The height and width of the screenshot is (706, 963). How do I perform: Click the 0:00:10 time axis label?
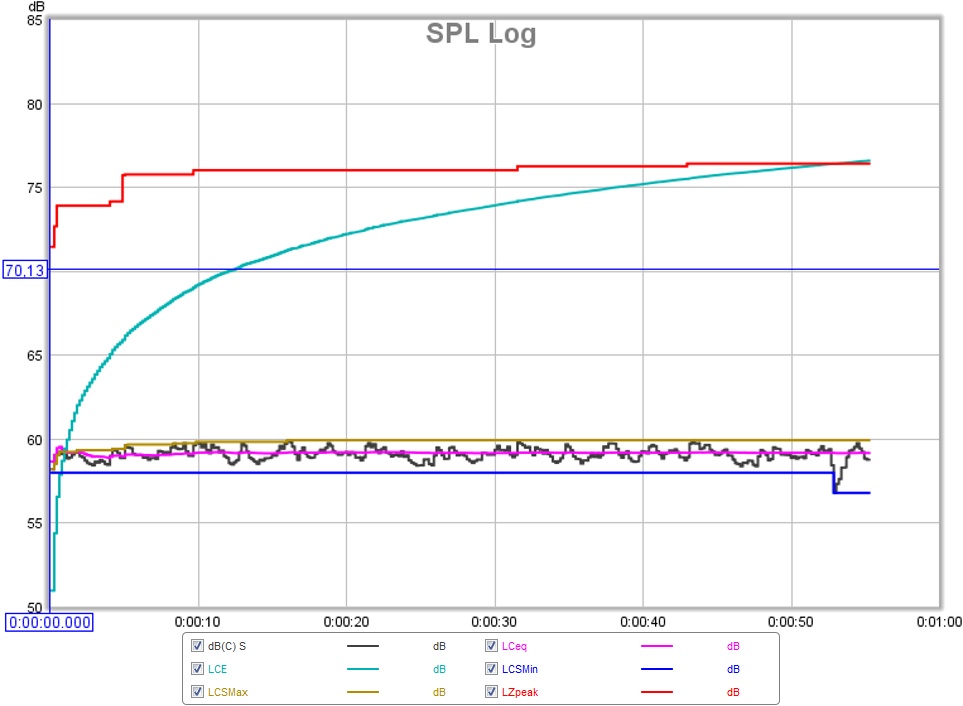pyautogui.click(x=198, y=622)
